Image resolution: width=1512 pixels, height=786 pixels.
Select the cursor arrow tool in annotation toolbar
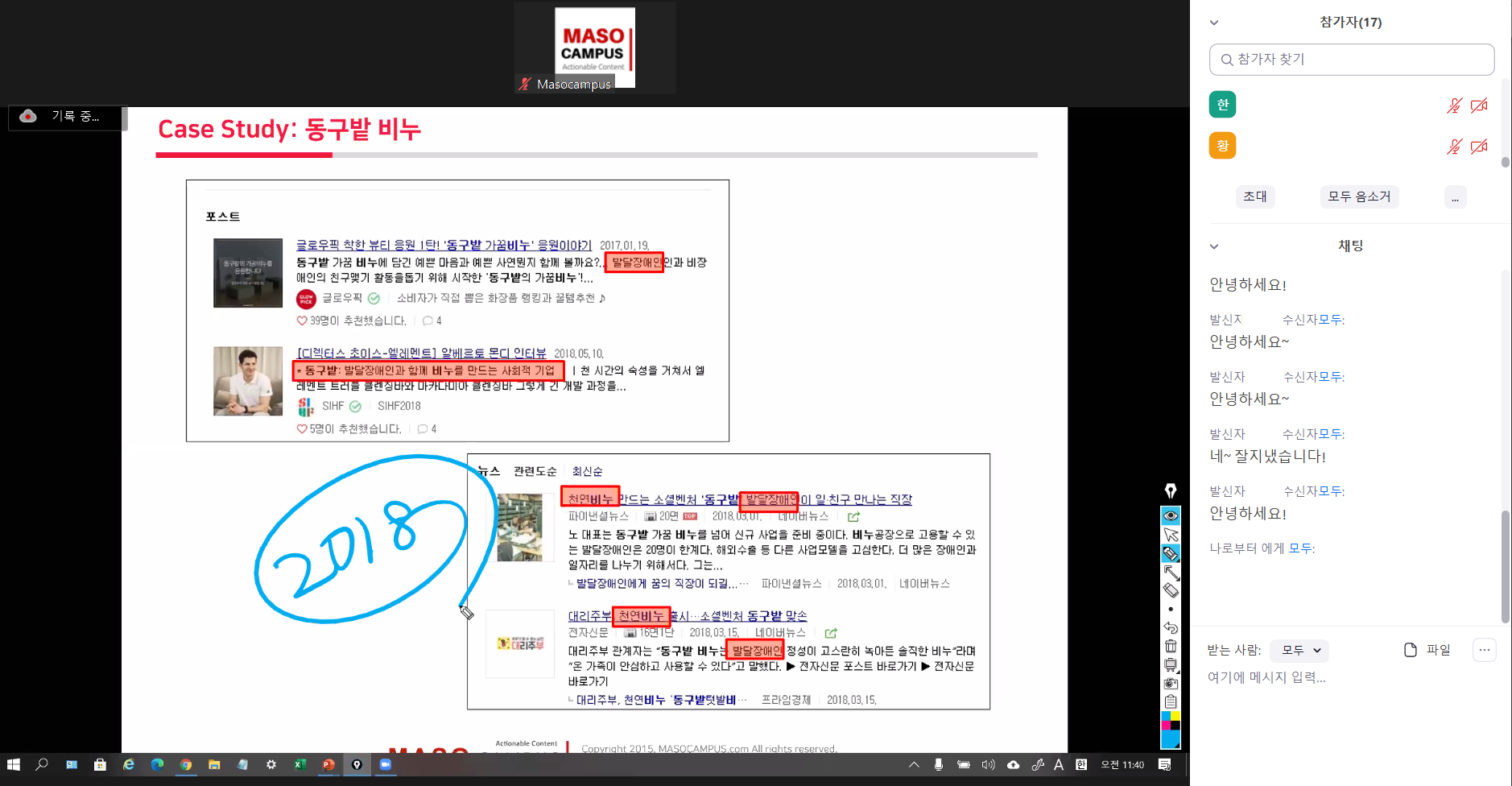tap(1171, 535)
